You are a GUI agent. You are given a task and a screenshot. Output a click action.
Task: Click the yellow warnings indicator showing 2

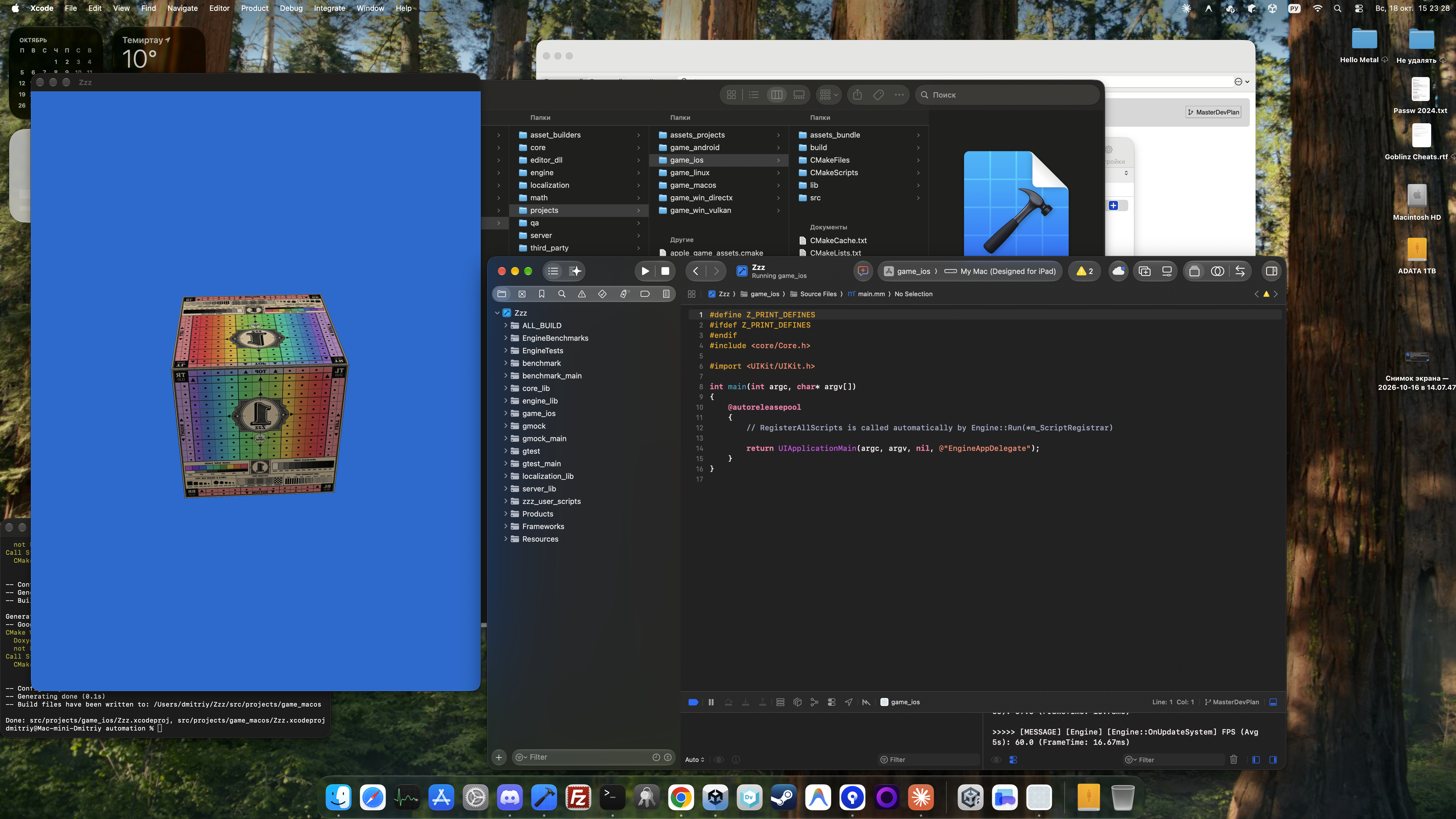1085,271
